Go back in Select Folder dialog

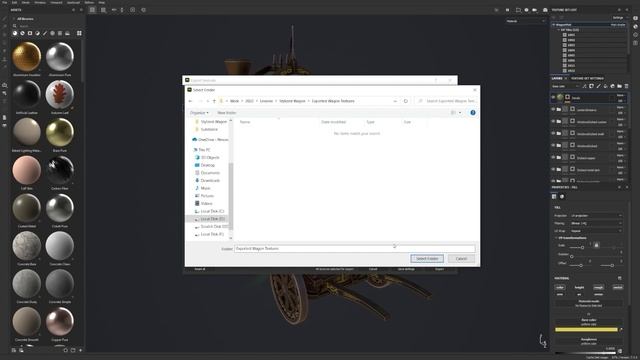(191, 101)
